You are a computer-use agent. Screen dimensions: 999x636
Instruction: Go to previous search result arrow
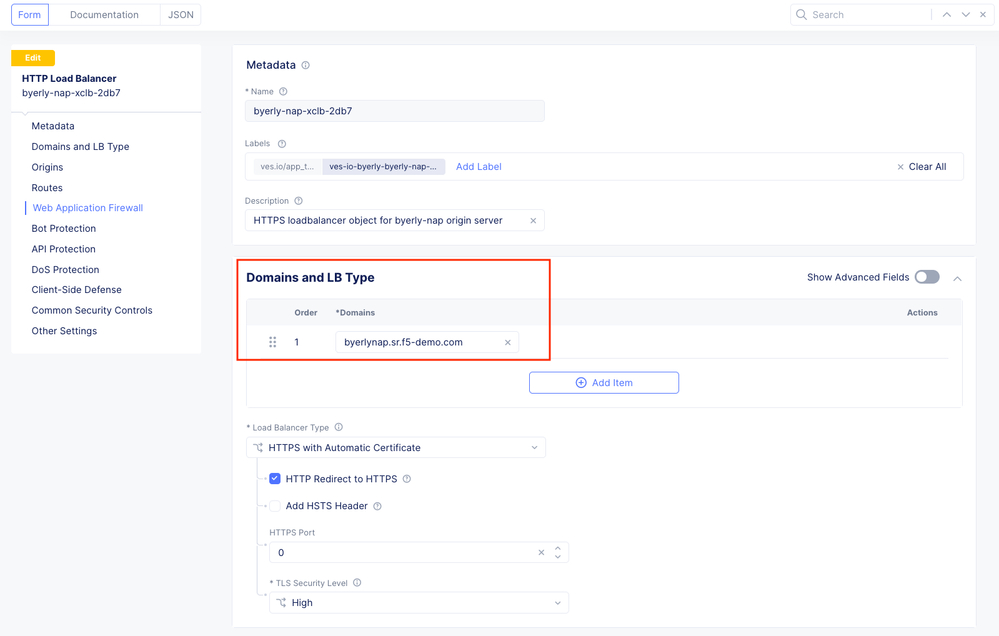[x=947, y=15]
